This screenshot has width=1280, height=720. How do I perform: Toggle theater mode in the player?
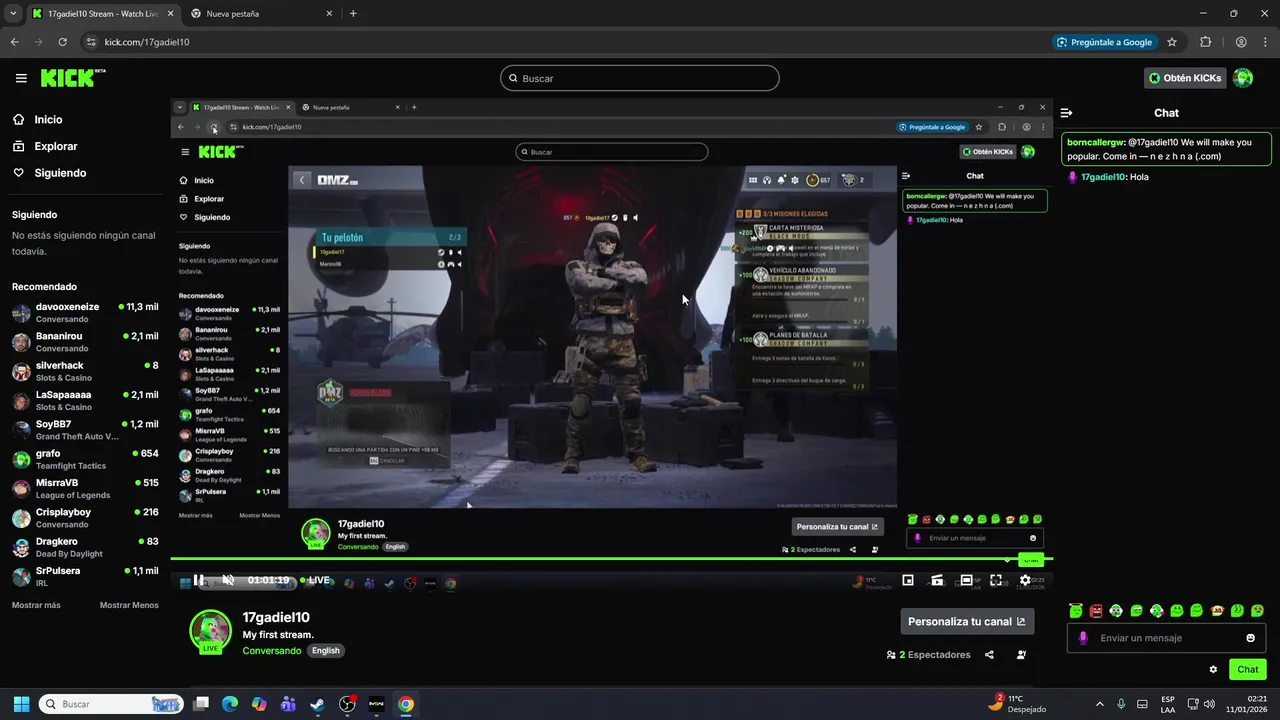click(x=966, y=580)
